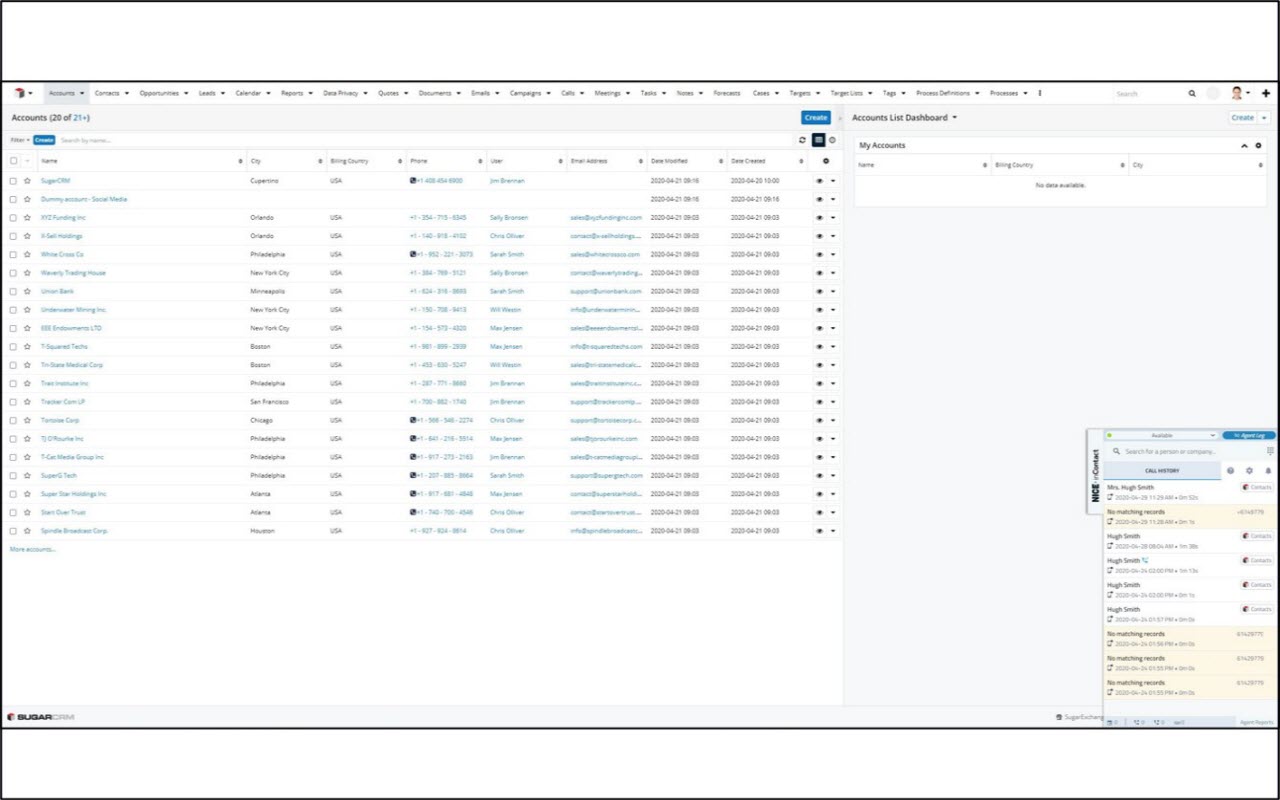The width and height of the screenshot is (1280, 800).
Task: Favorite the Union Bank star
Action: [x=28, y=291]
